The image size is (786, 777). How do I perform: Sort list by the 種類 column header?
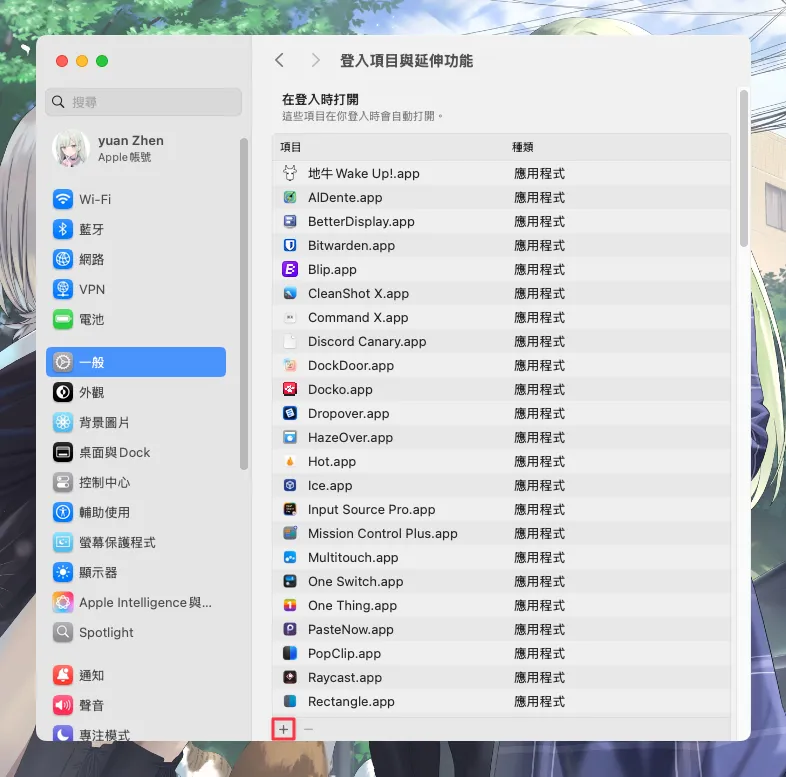point(523,147)
